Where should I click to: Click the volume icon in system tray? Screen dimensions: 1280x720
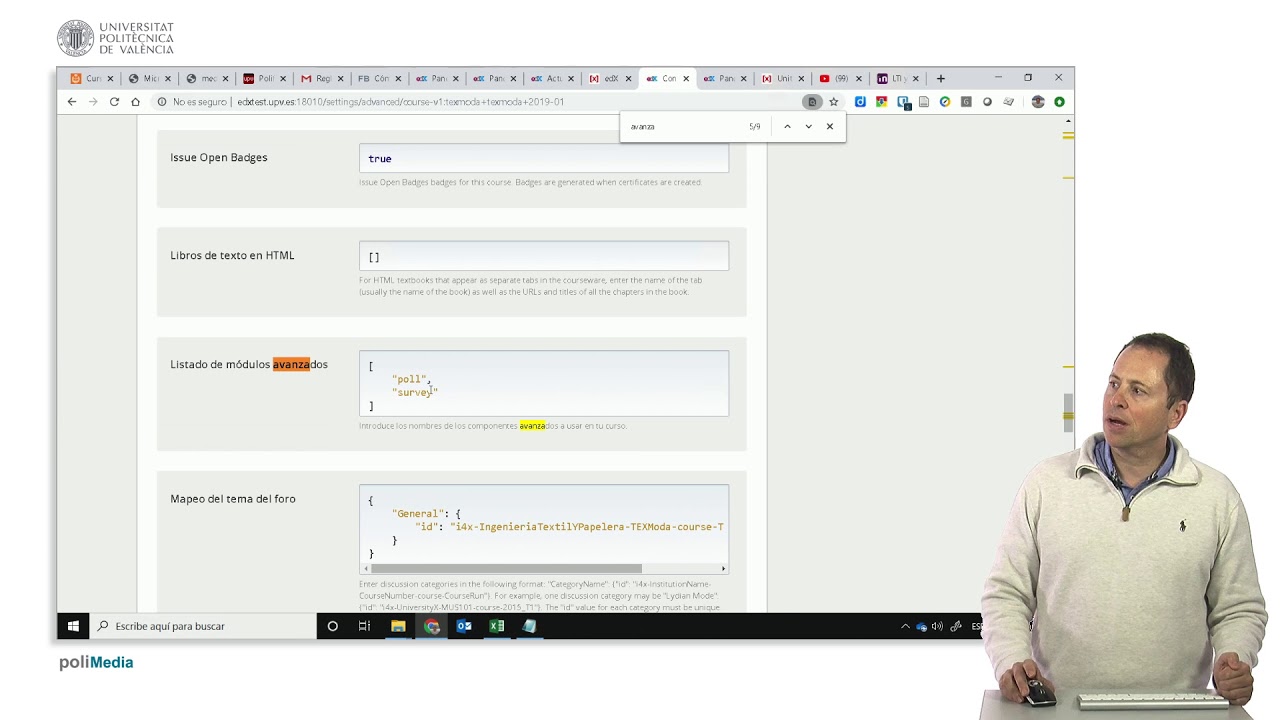(937, 626)
